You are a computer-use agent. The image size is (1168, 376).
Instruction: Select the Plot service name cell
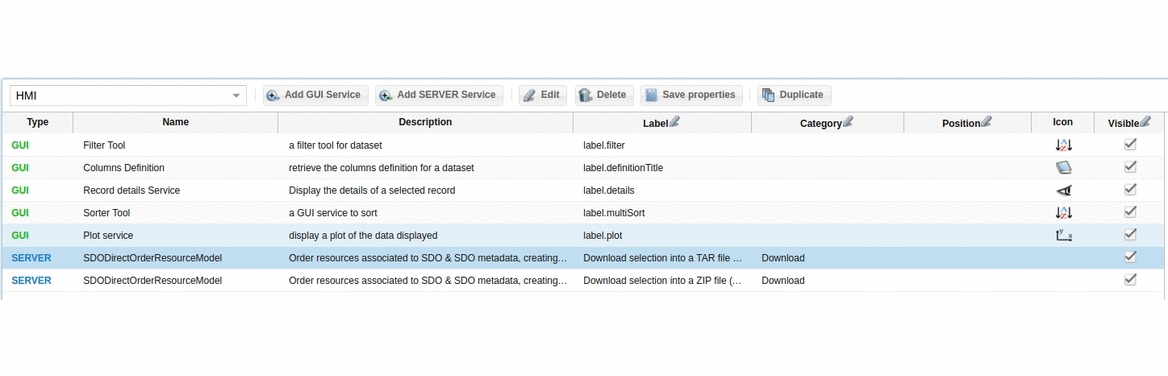(x=108, y=235)
